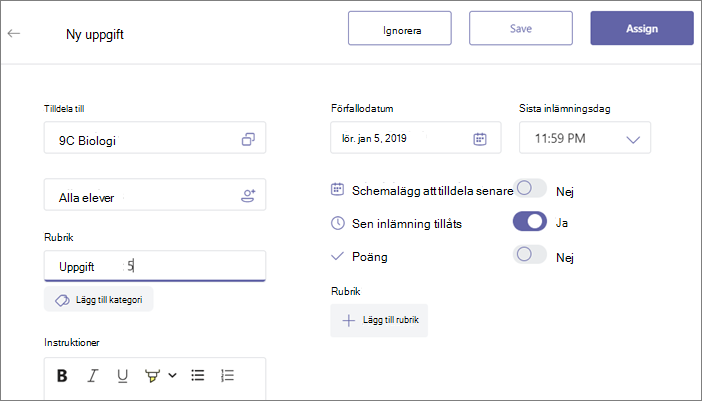Screen dimensions: 702x401
Task: Click the add-student icon in Alla elever field
Action: tap(248, 196)
